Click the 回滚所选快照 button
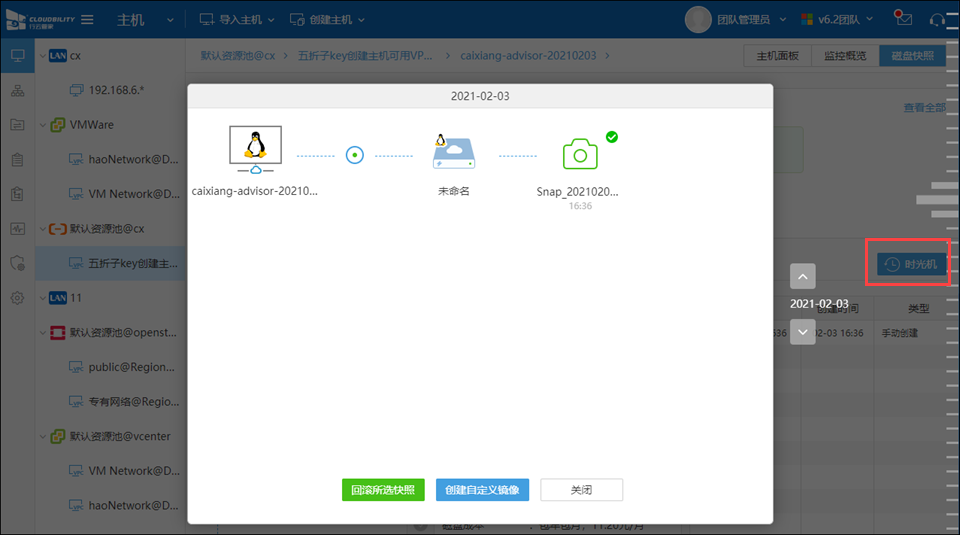The width and height of the screenshot is (960, 535). 383,490
